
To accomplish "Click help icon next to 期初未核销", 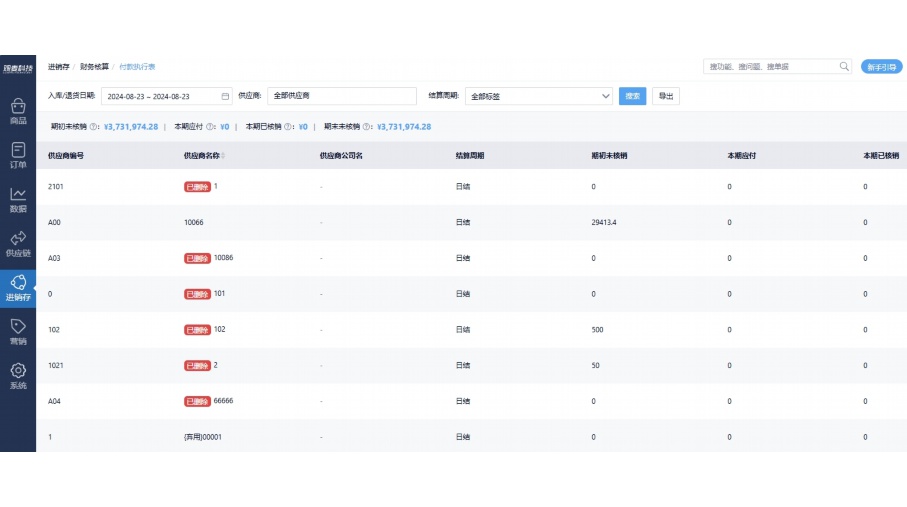I will click(94, 127).
